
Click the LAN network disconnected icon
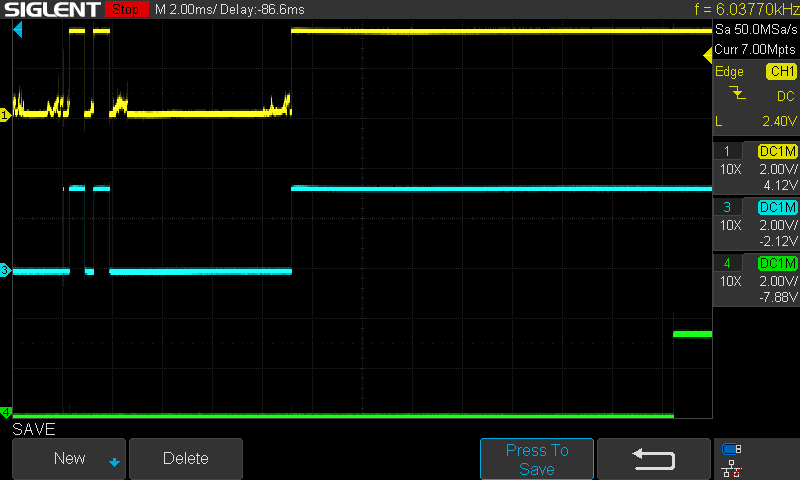pyautogui.click(x=732, y=469)
